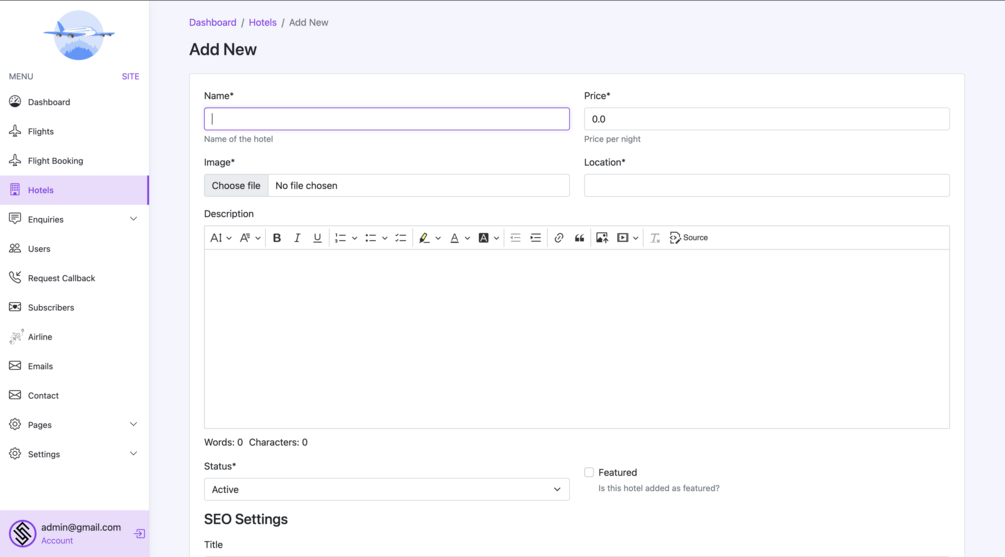Click the Choose file button
Viewport: 1005px width, 557px height.
click(x=236, y=185)
